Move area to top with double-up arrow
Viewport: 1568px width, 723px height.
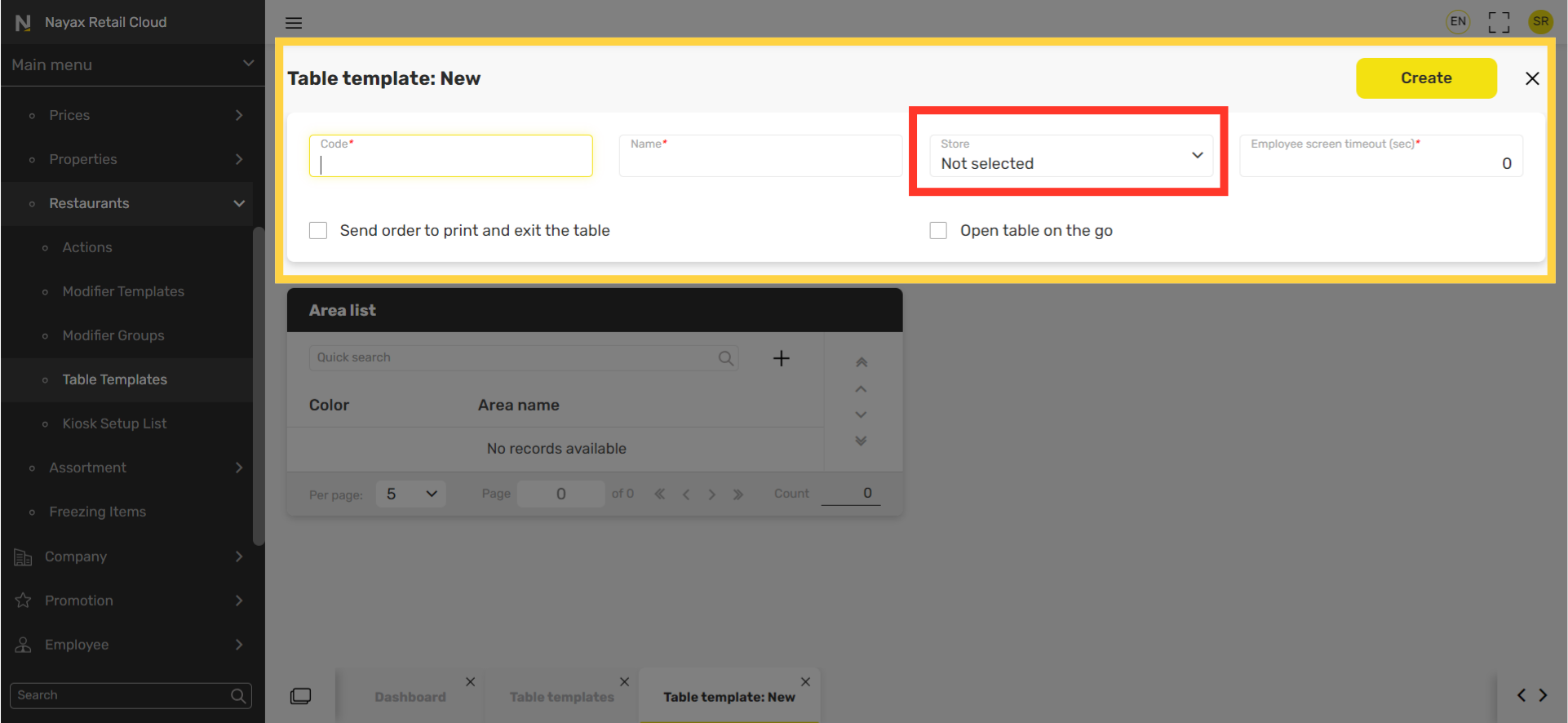click(x=861, y=362)
